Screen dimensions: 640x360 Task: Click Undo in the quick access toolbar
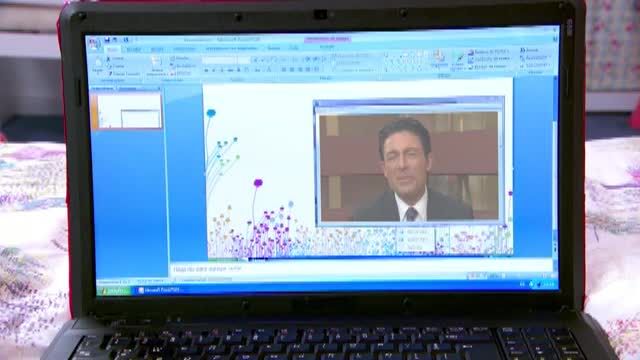click(x=115, y=40)
